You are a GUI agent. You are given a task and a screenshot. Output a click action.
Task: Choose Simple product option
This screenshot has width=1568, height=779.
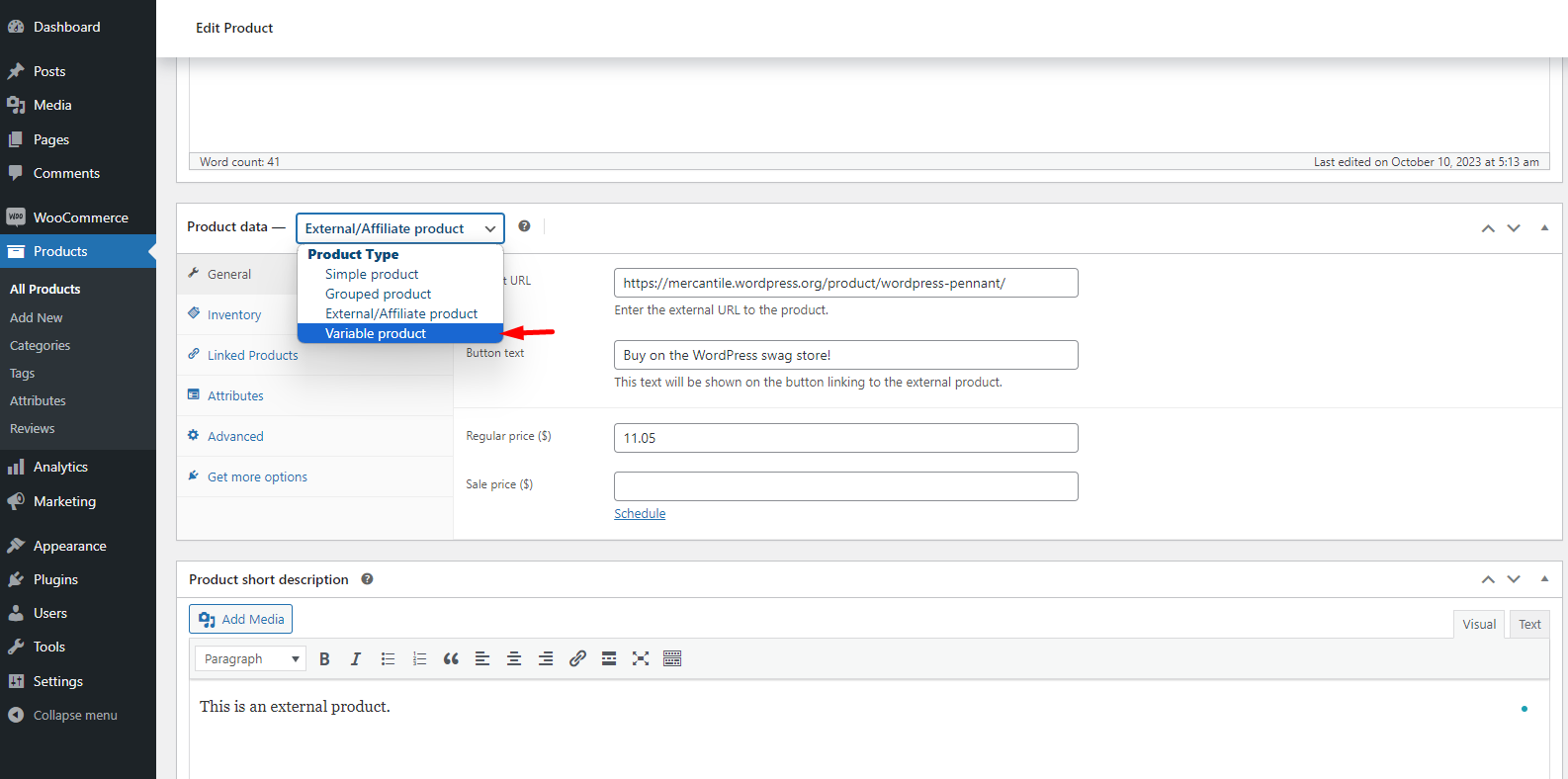372,275
